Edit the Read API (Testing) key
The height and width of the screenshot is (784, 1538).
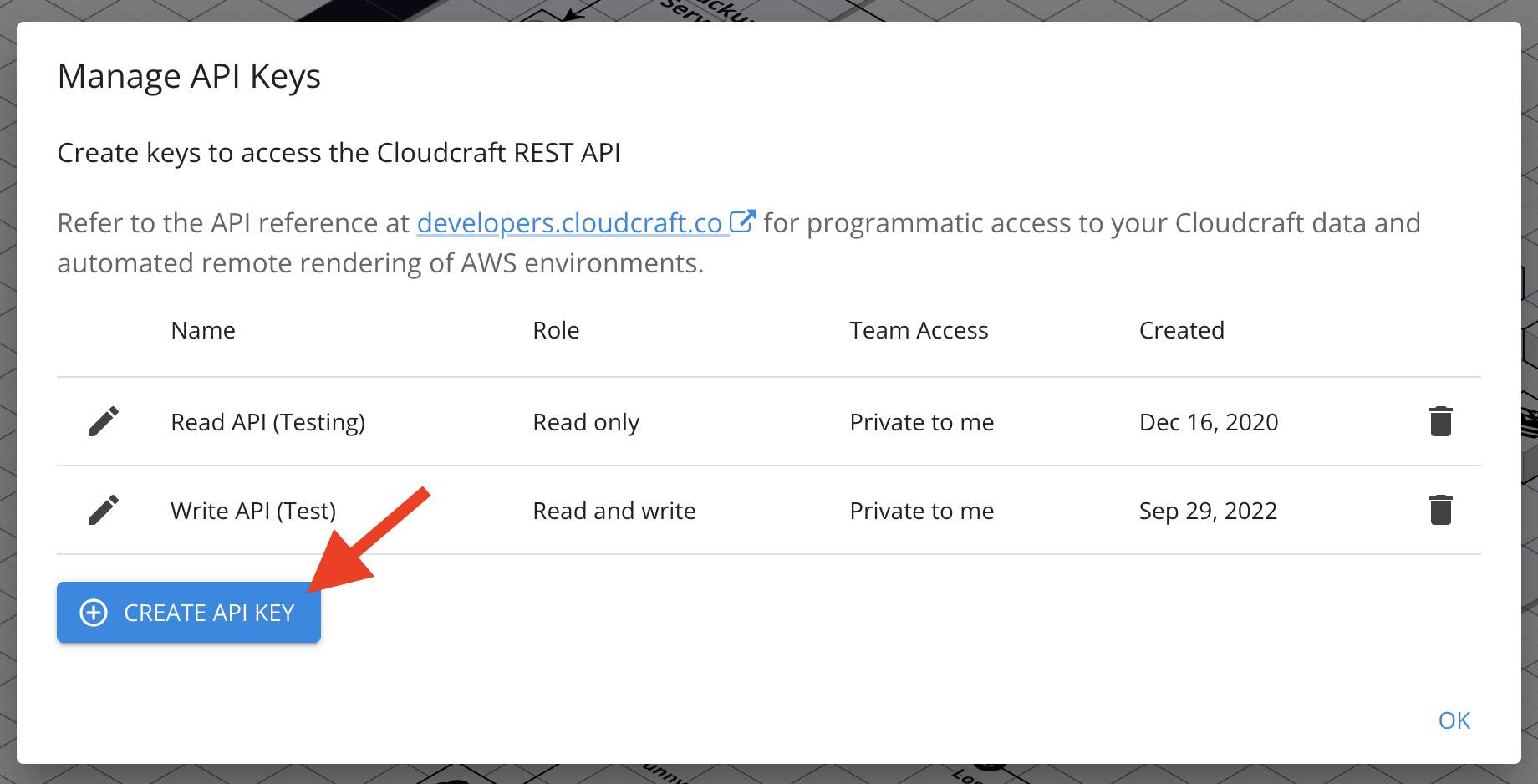[104, 421]
